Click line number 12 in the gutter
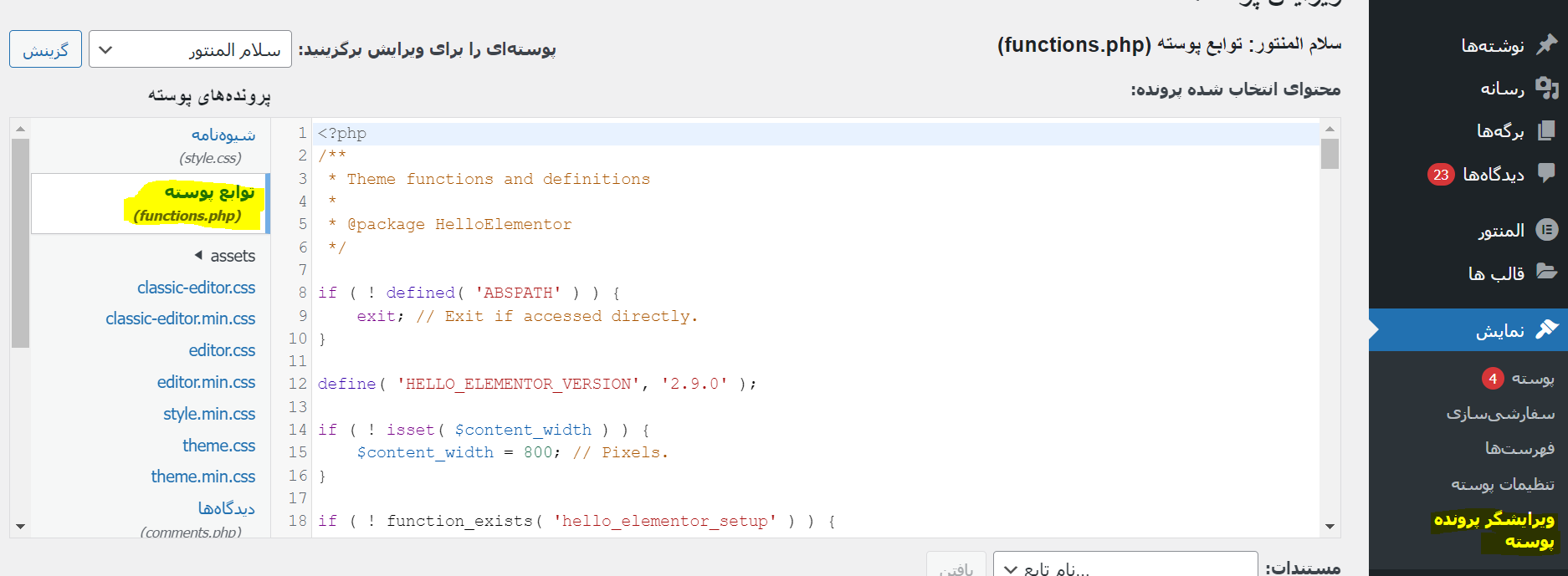Image resolution: width=1568 pixels, height=576 pixels. [x=298, y=384]
